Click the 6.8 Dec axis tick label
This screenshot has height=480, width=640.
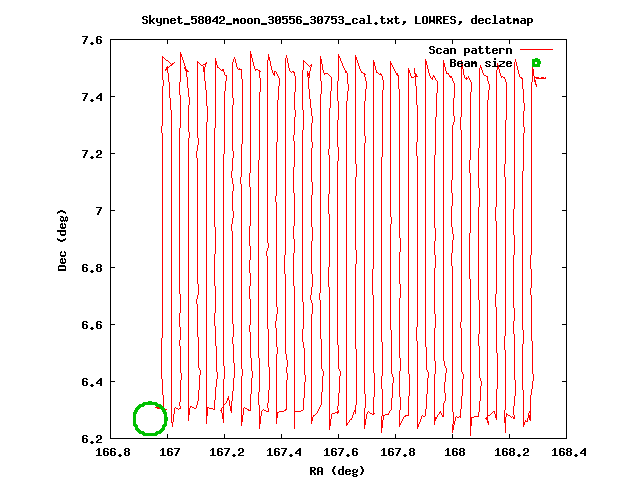(91, 268)
